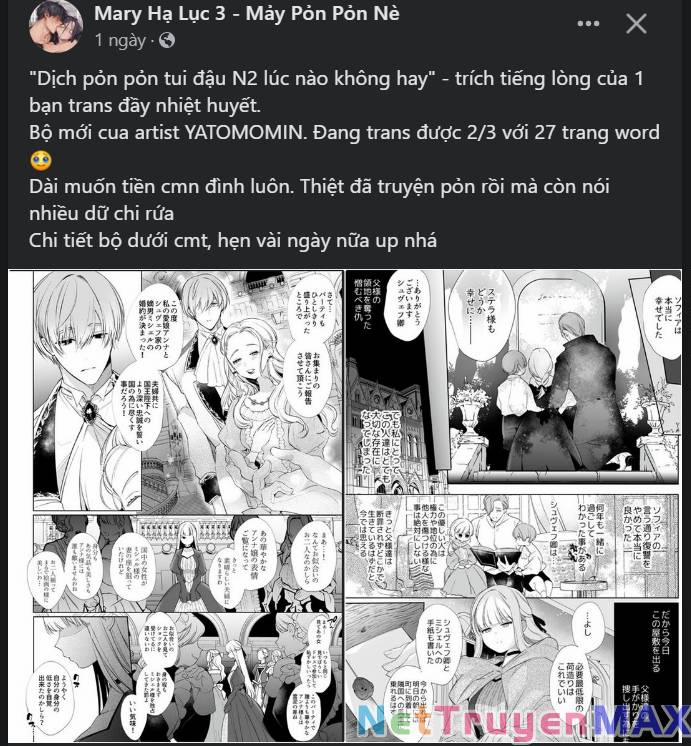The image size is (691, 746).
Task: Click the garden figures panel at top right
Action: pyautogui.click(x=562, y=376)
